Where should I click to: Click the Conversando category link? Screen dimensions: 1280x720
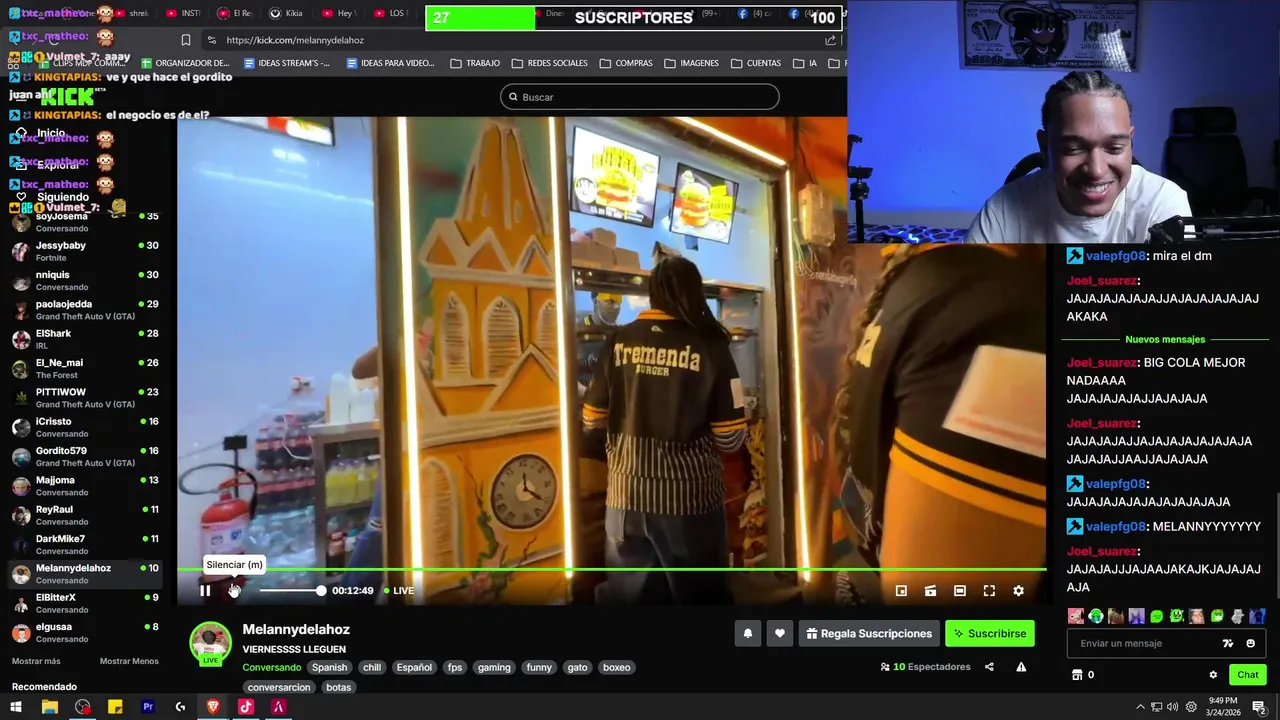271,667
